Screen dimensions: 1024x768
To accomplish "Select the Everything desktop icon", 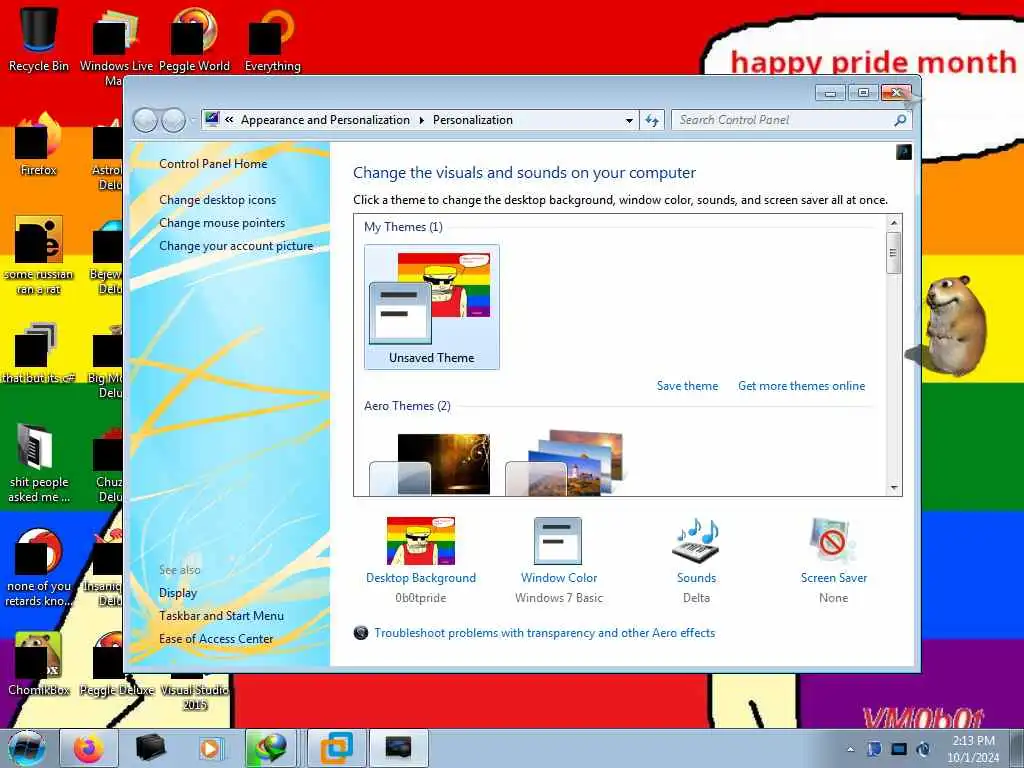I will coord(272,38).
